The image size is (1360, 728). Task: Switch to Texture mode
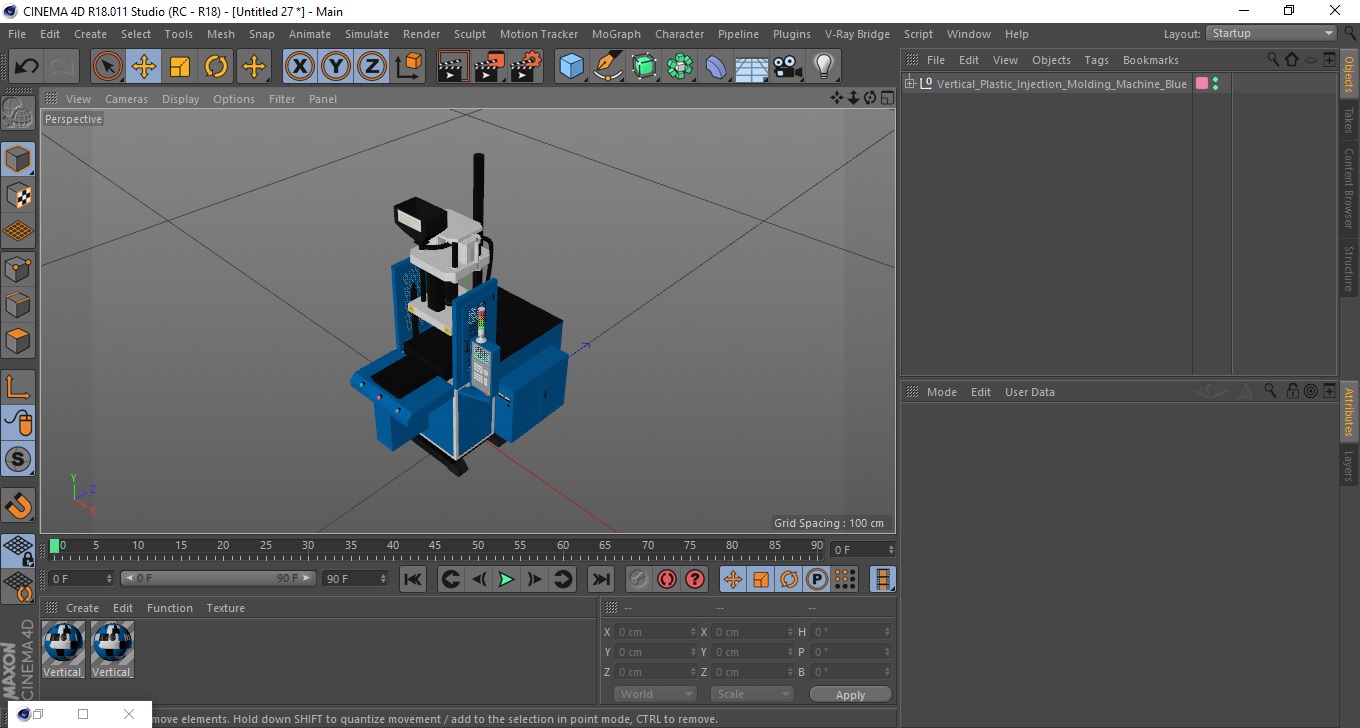(18, 195)
